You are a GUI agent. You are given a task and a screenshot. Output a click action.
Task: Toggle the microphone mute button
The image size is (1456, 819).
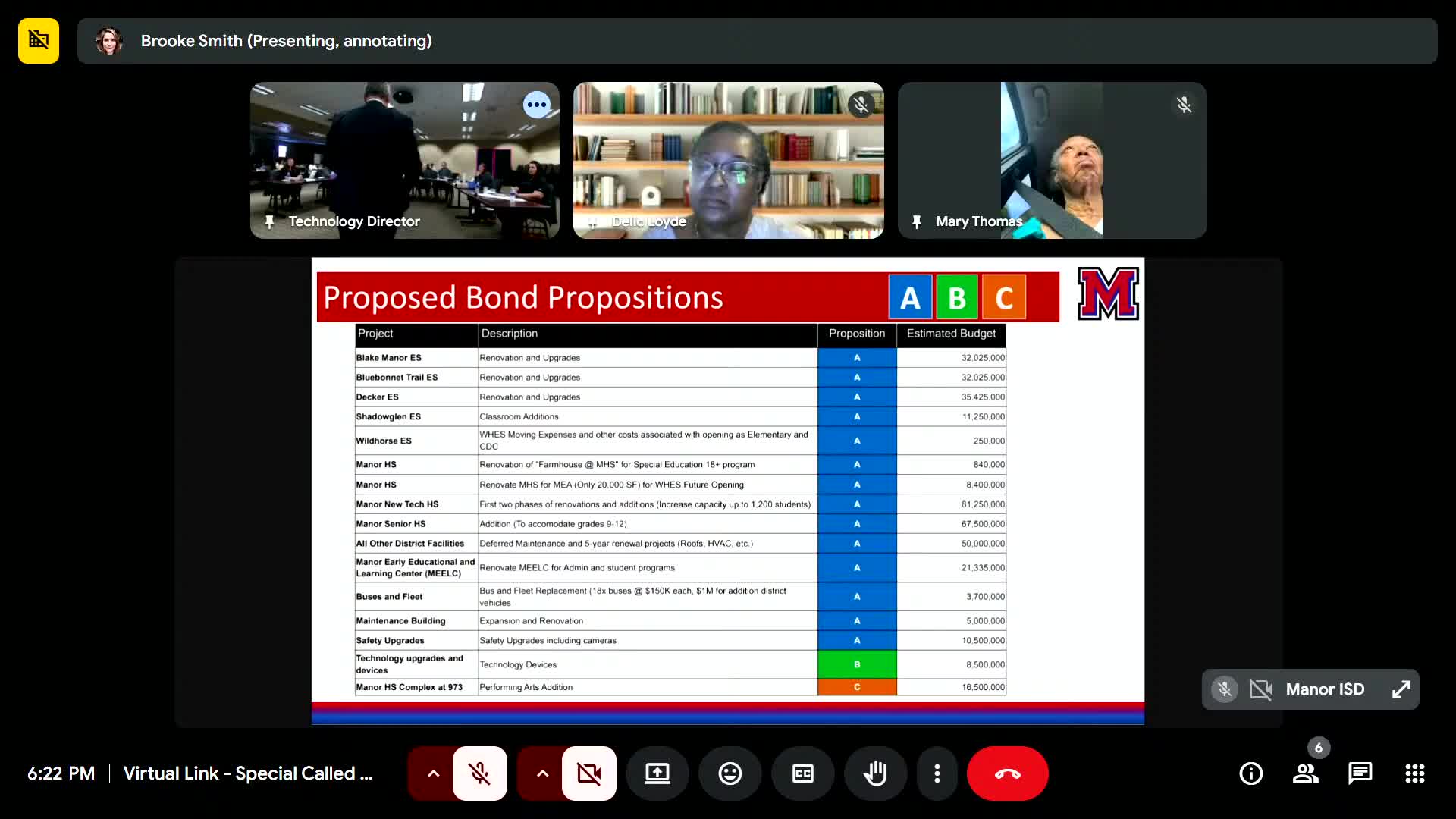[x=479, y=773]
